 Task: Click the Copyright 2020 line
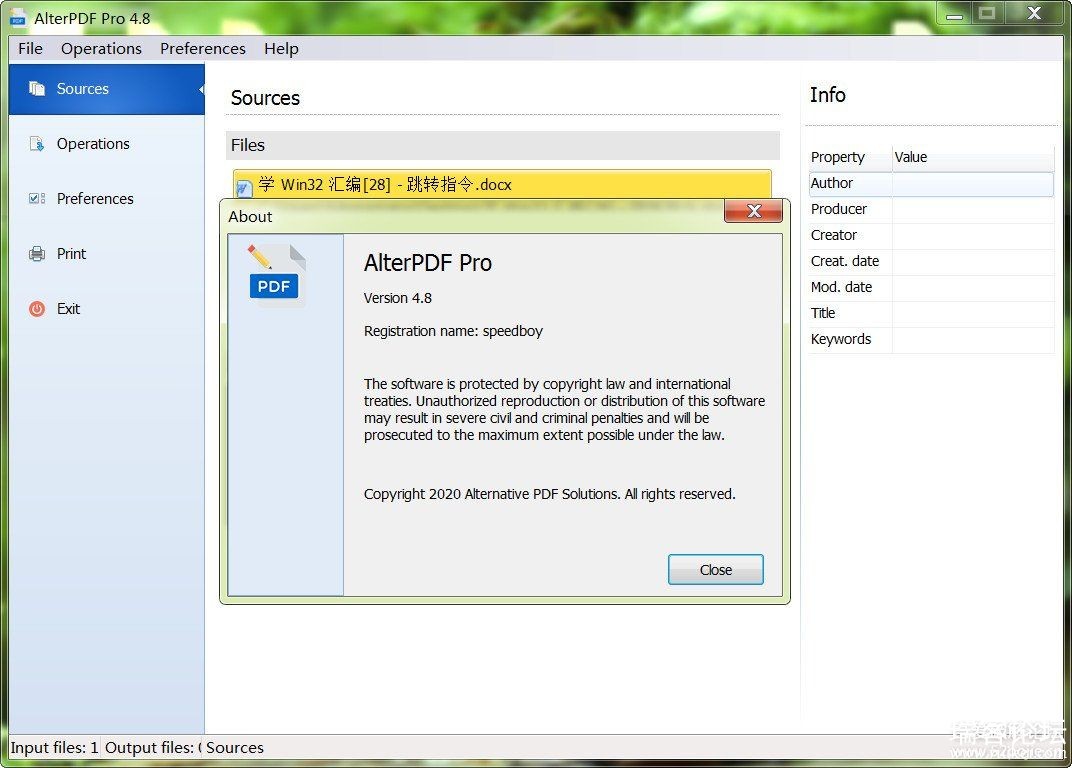[550, 494]
